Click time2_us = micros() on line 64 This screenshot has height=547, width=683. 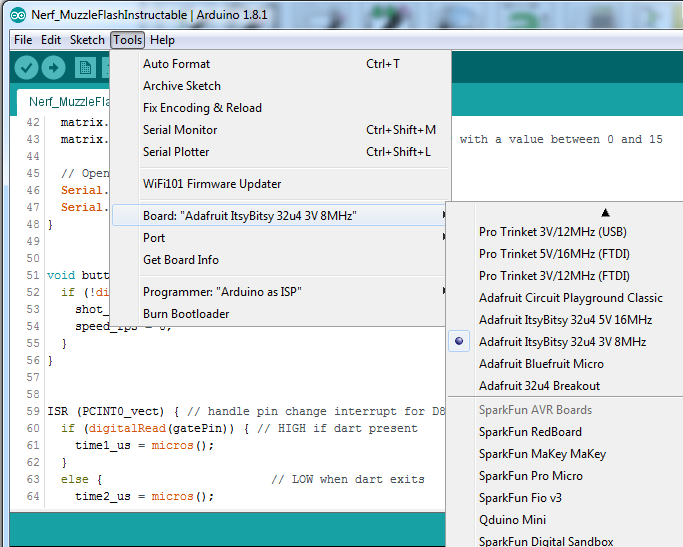pos(145,496)
